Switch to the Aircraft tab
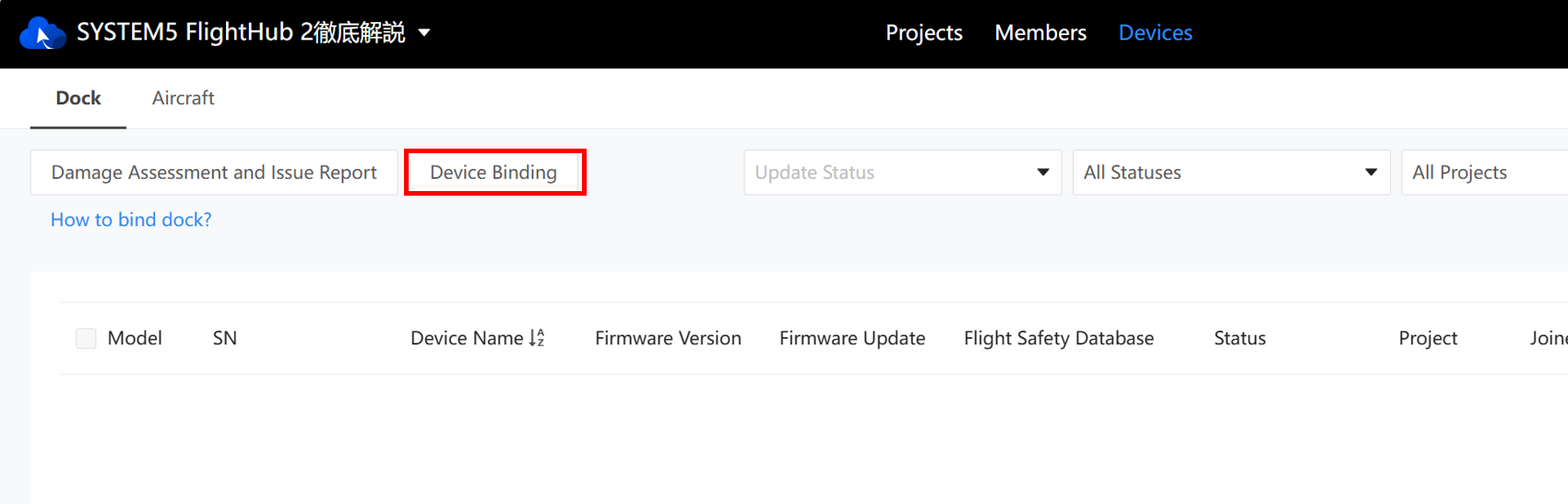Image resolution: width=1568 pixels, height=504 pixels. point(184,98)
